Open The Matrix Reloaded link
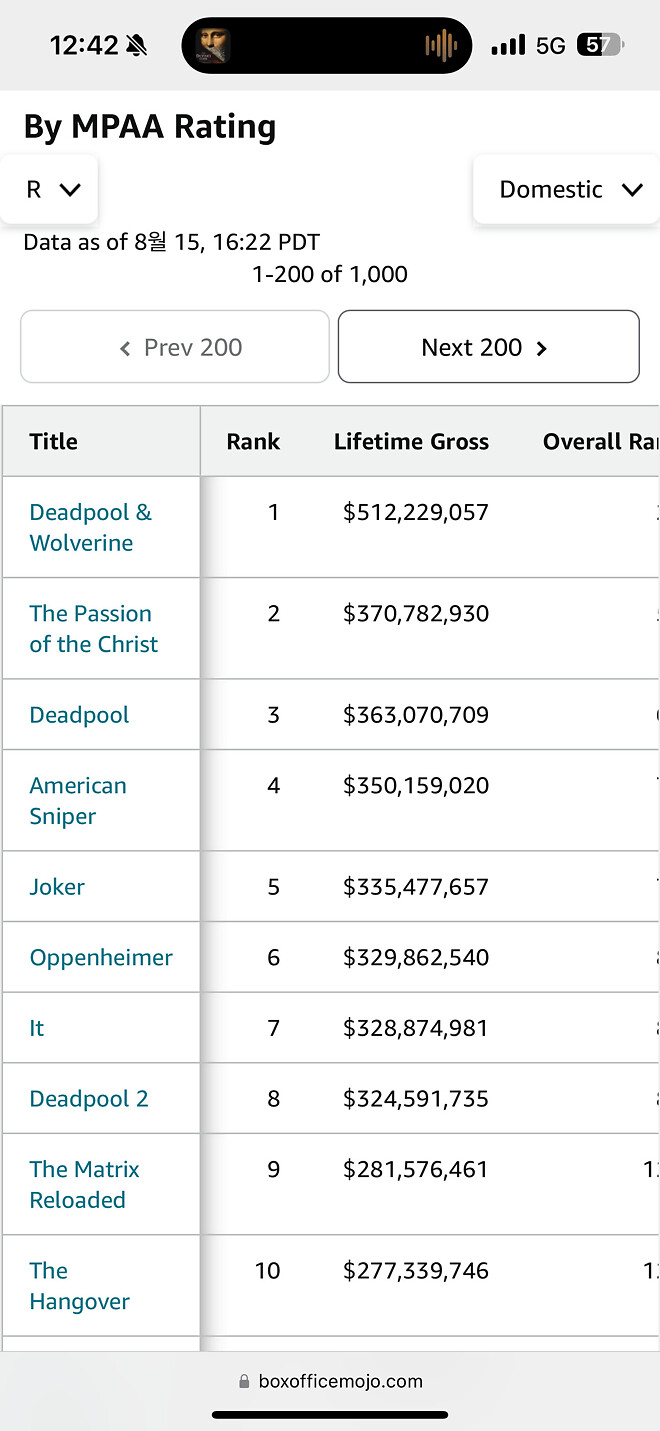This screenshot has width=660, height=1431. (x=84, y=1184)
